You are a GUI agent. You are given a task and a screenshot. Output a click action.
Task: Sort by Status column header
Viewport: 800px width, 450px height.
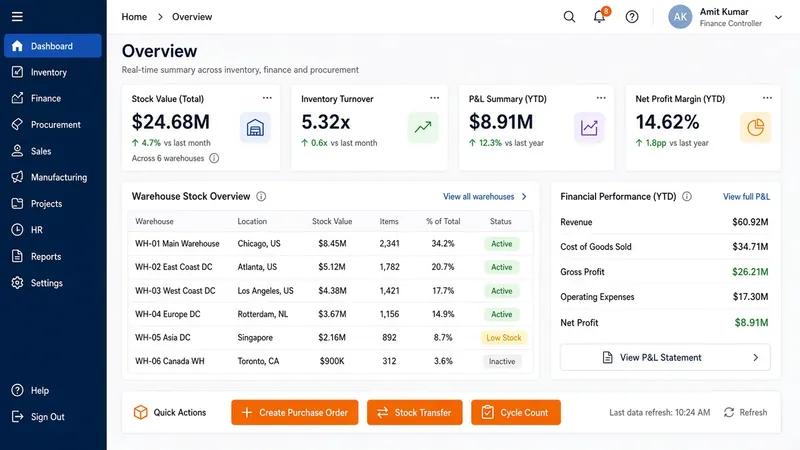pos(501,221)
